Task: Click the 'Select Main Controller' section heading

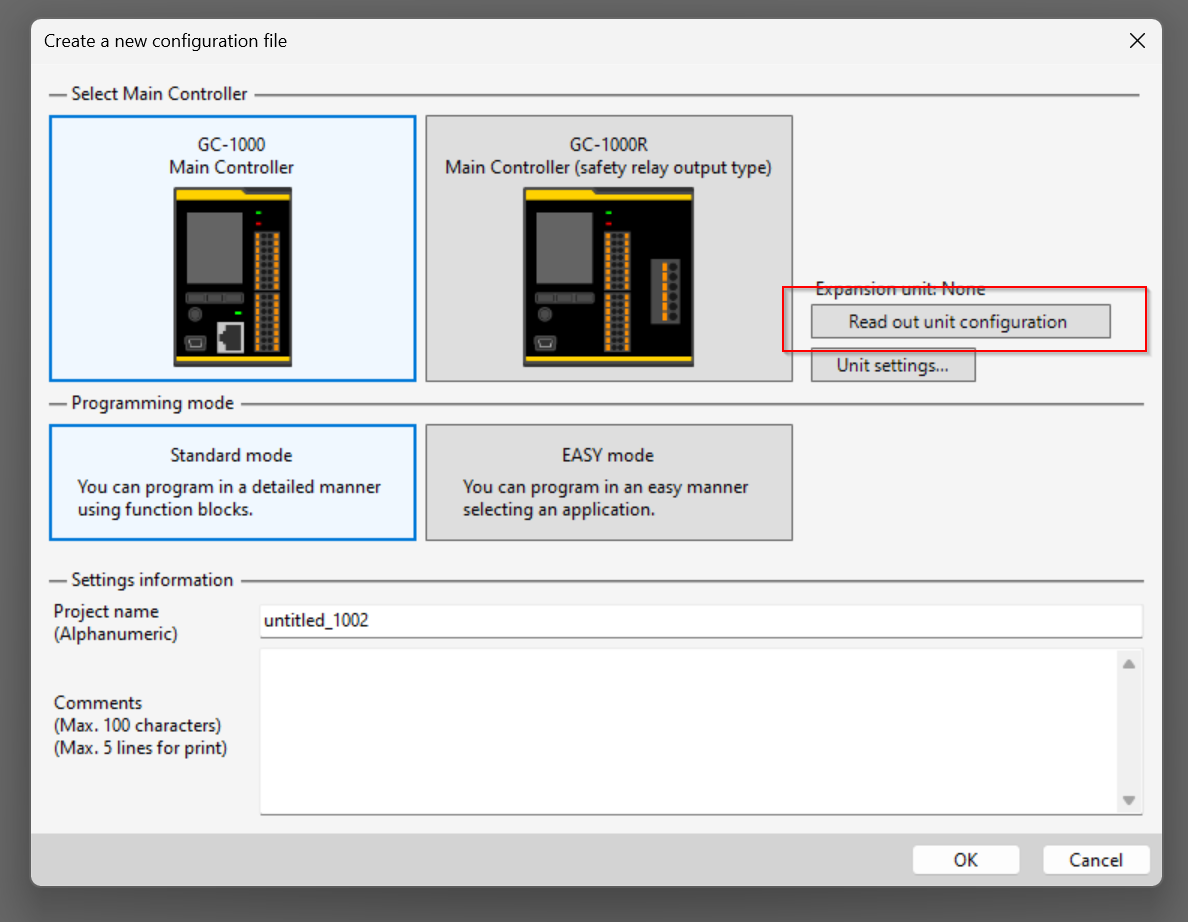Action: (159, 94)
